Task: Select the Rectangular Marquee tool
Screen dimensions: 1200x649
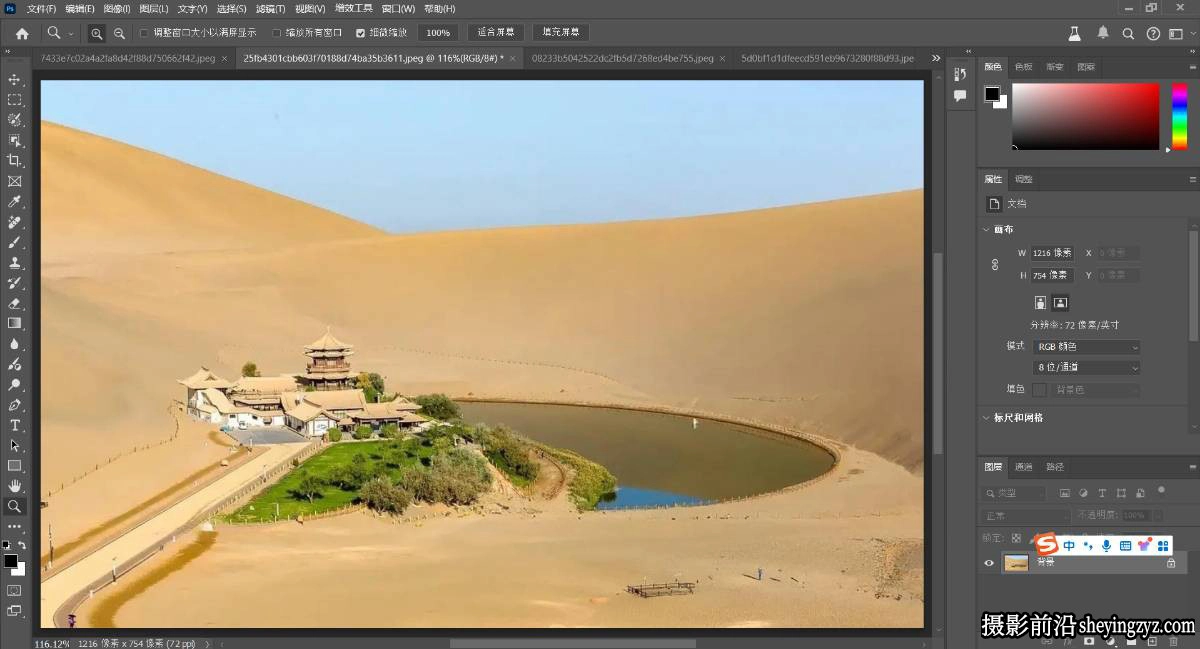Action: pos(14,100)
